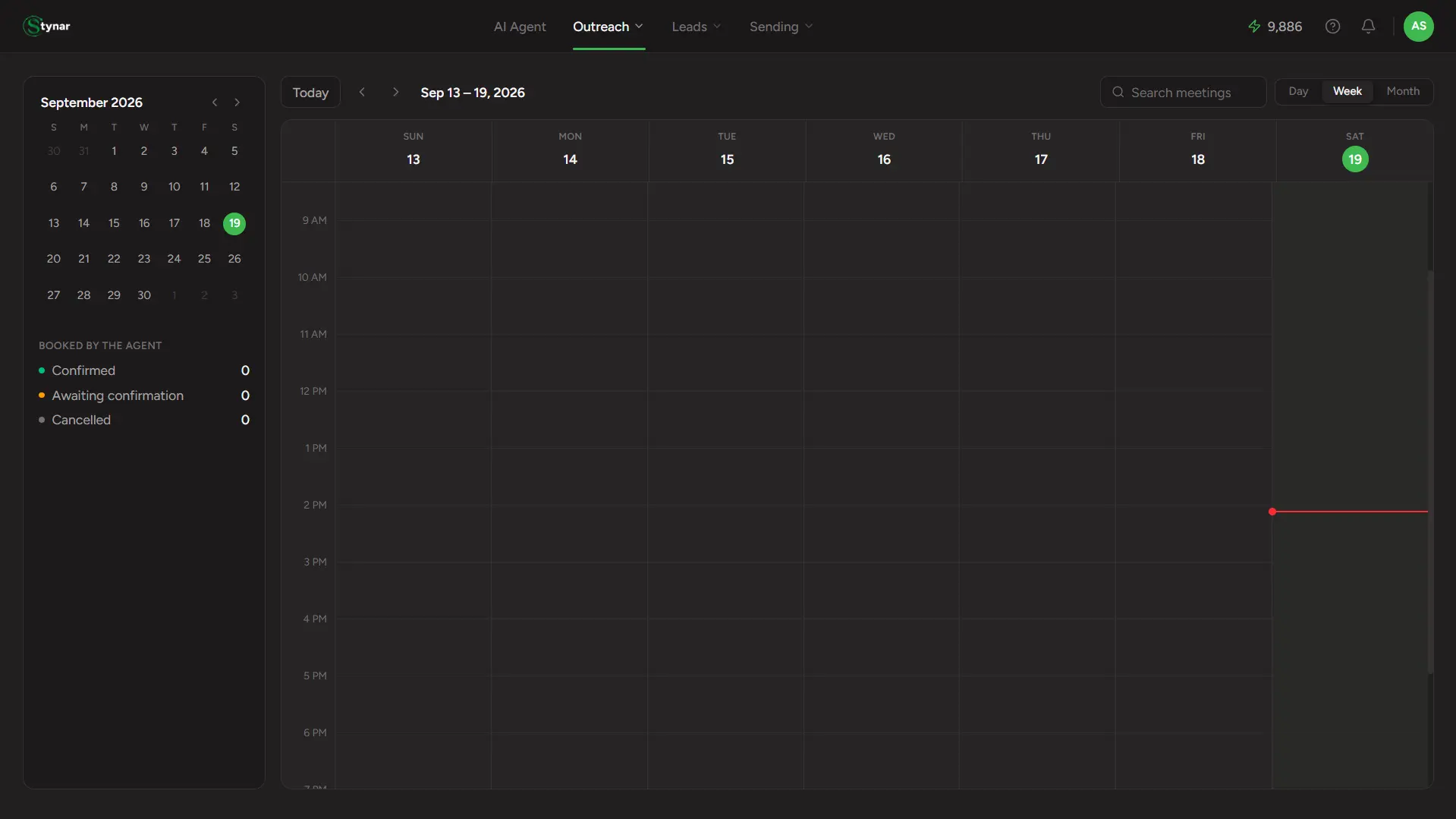
Task: Open the AI Agent tab
Action: click(x=520, y=27)
